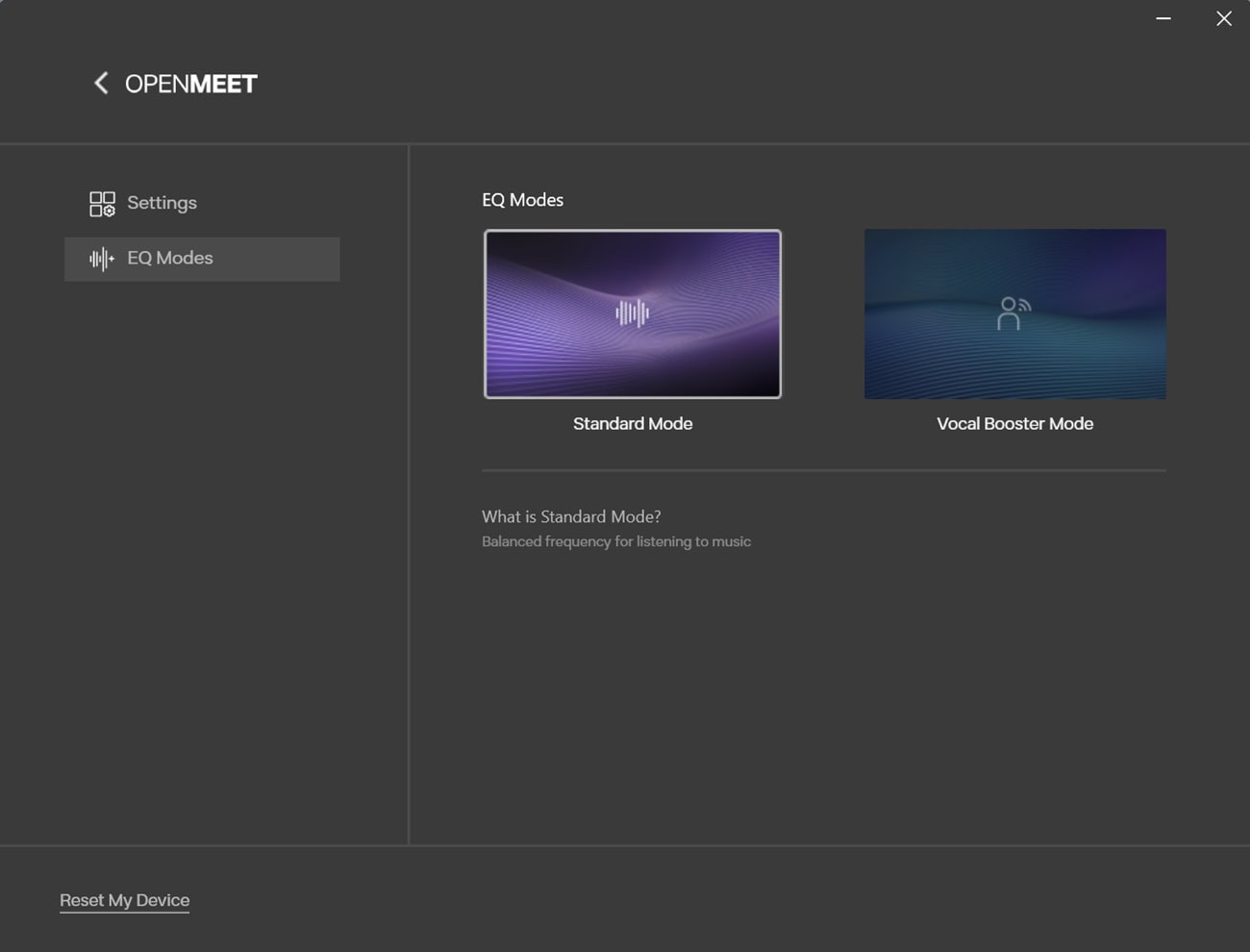The image size is (1250, 952).
Task: Click Reset My Device link
Action: (124, 901)
